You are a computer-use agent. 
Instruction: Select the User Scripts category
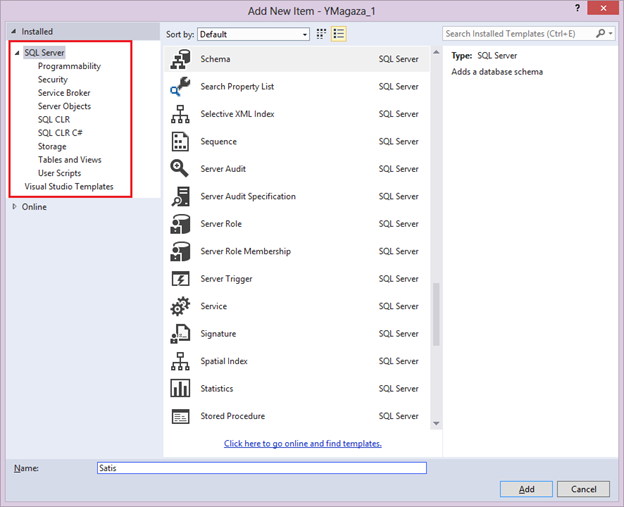click(59, 173)
